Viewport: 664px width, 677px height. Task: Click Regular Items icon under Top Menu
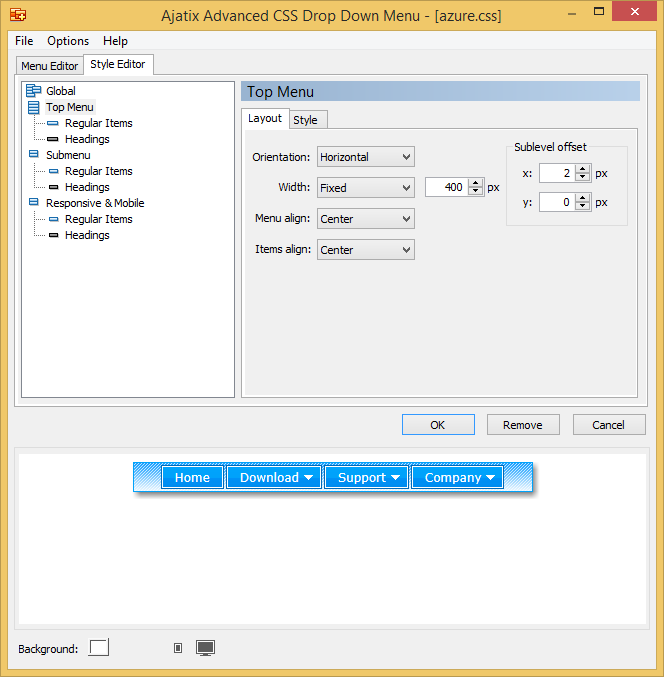(53, 123)
